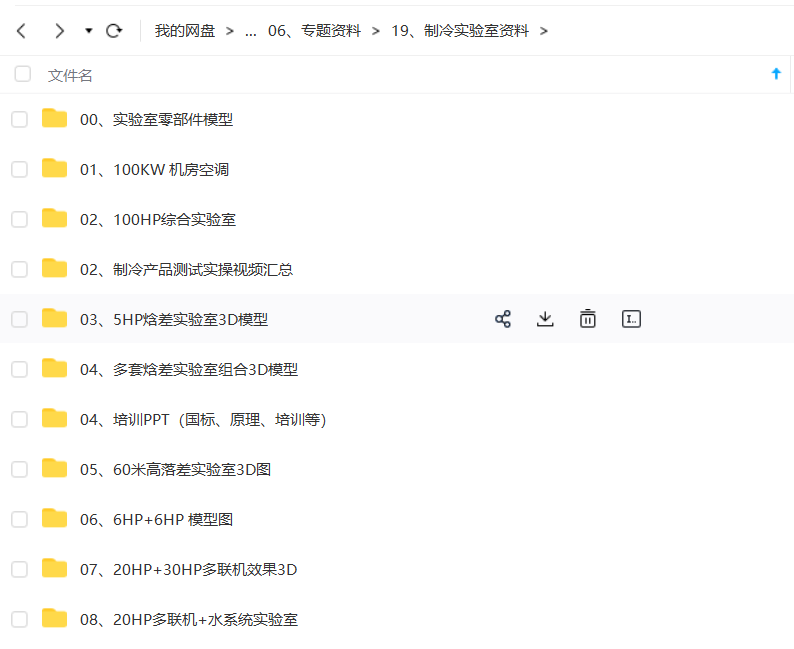Check the box for 04、多套焓差实验室组合3D模型

pyautogui.click(x=19, y=369)
